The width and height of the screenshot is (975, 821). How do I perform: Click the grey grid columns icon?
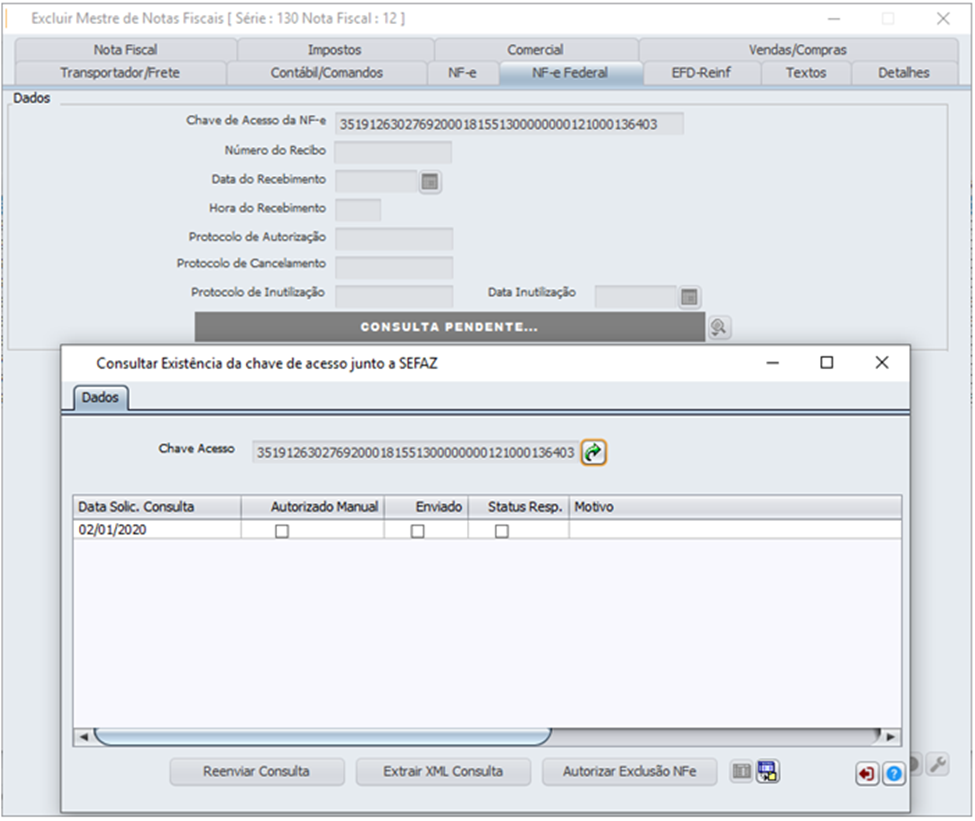pyautogui.click(x=741, y=772)
